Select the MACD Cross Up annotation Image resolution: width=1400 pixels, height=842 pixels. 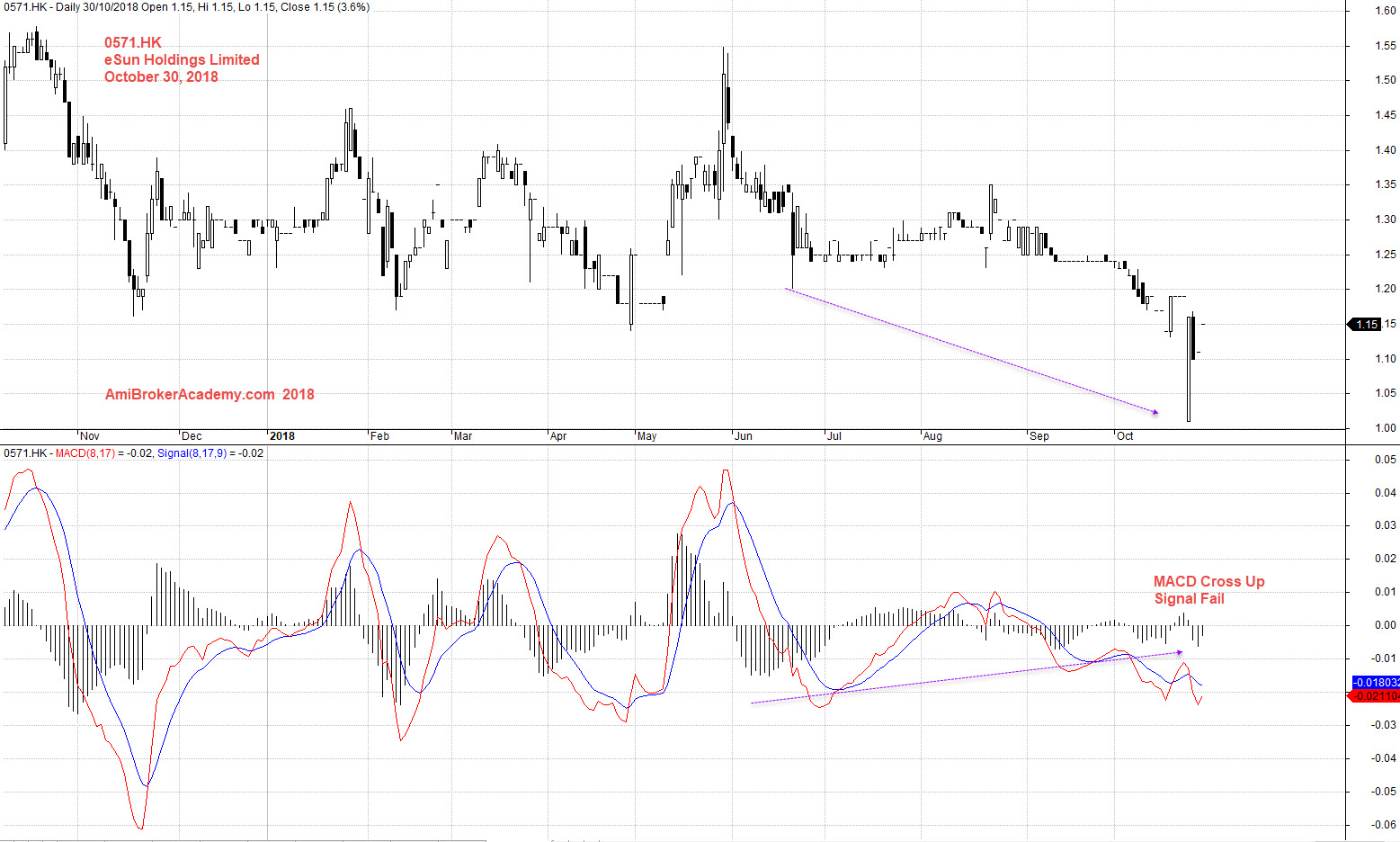1208,581
